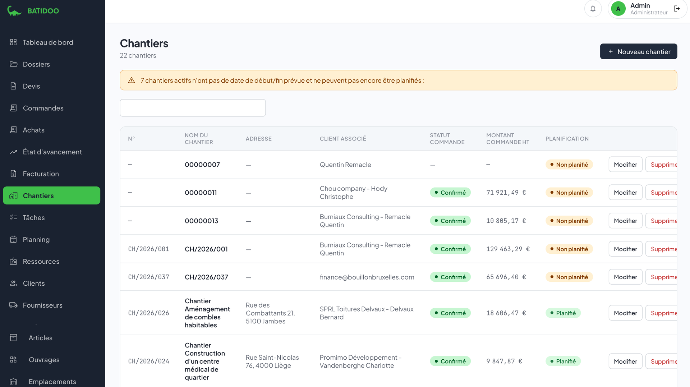Click the Ouvrages sidebar icon

click(14, 360)
